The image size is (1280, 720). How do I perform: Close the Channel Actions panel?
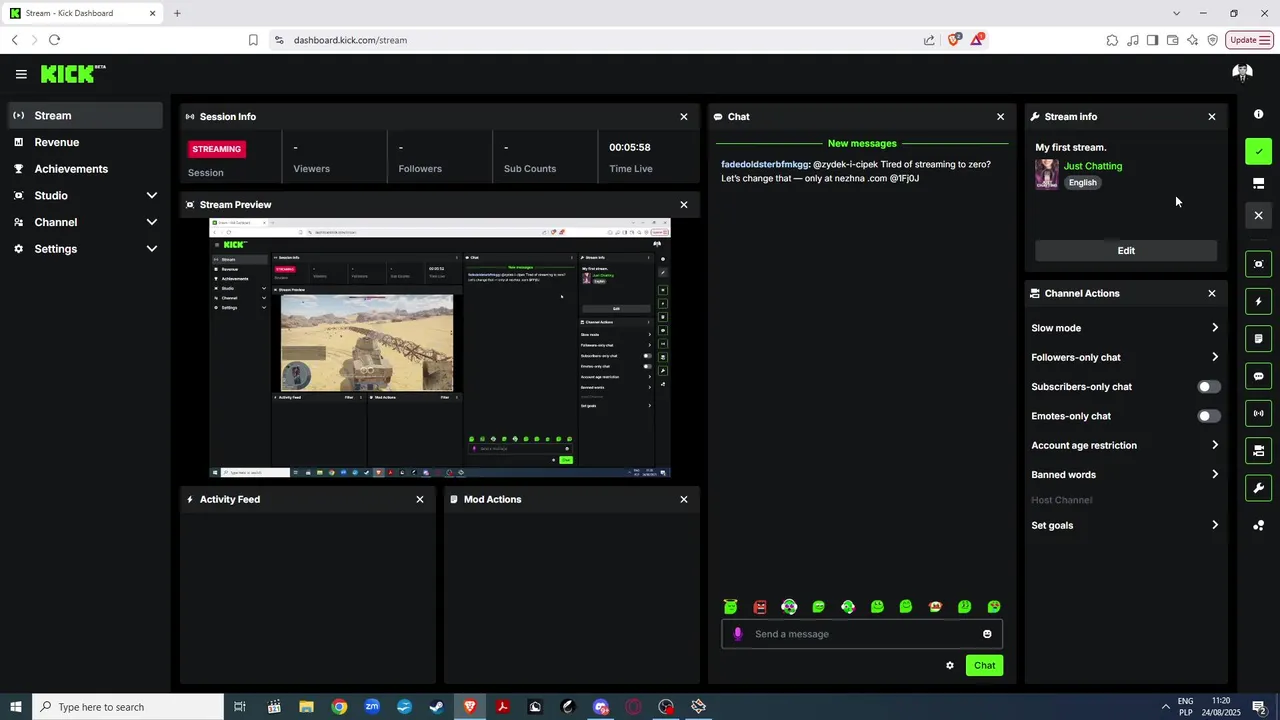1212,294
